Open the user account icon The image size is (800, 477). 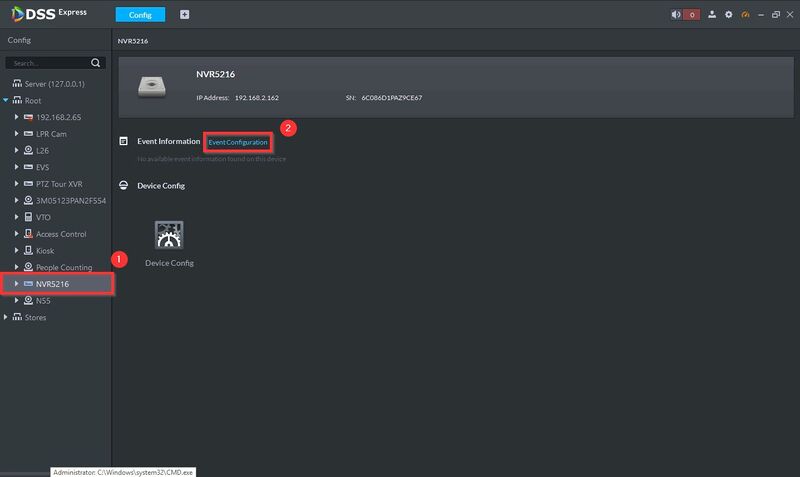(712, 15)
